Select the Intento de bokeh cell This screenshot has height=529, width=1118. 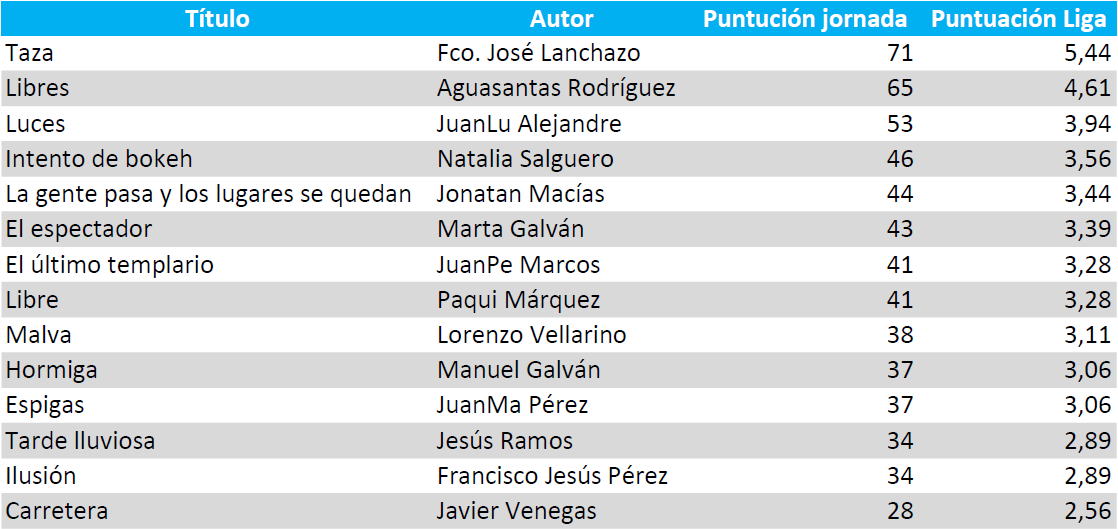(x=99, y=159)
